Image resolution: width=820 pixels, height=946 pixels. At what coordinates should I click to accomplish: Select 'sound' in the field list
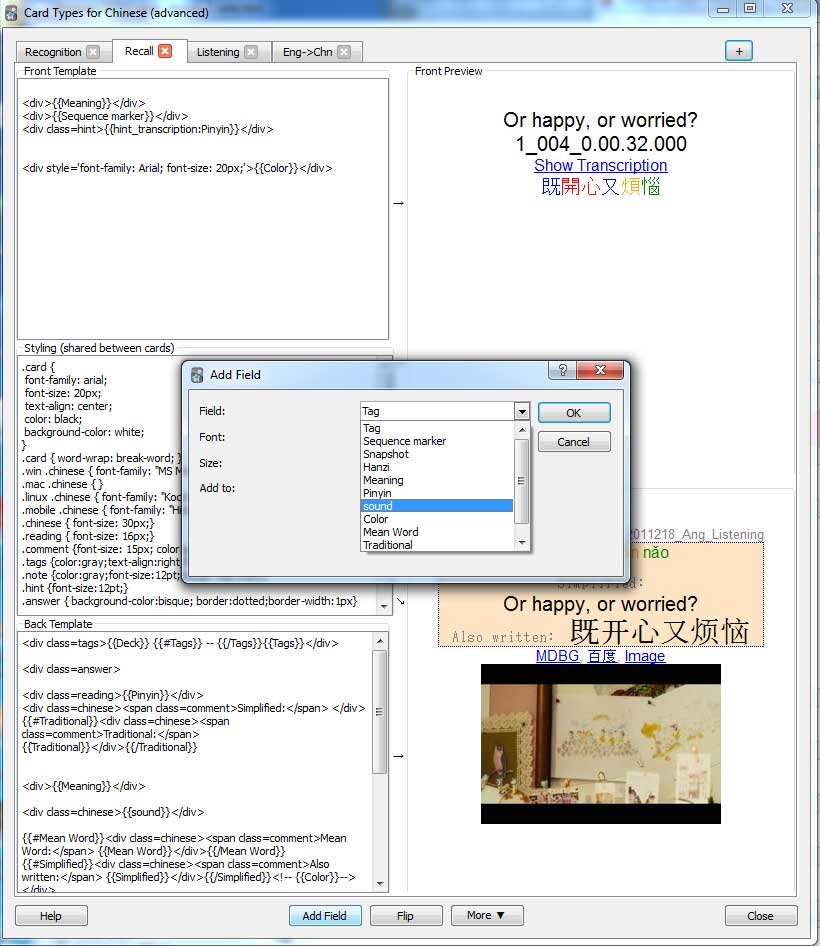click(x=437, y=506)
